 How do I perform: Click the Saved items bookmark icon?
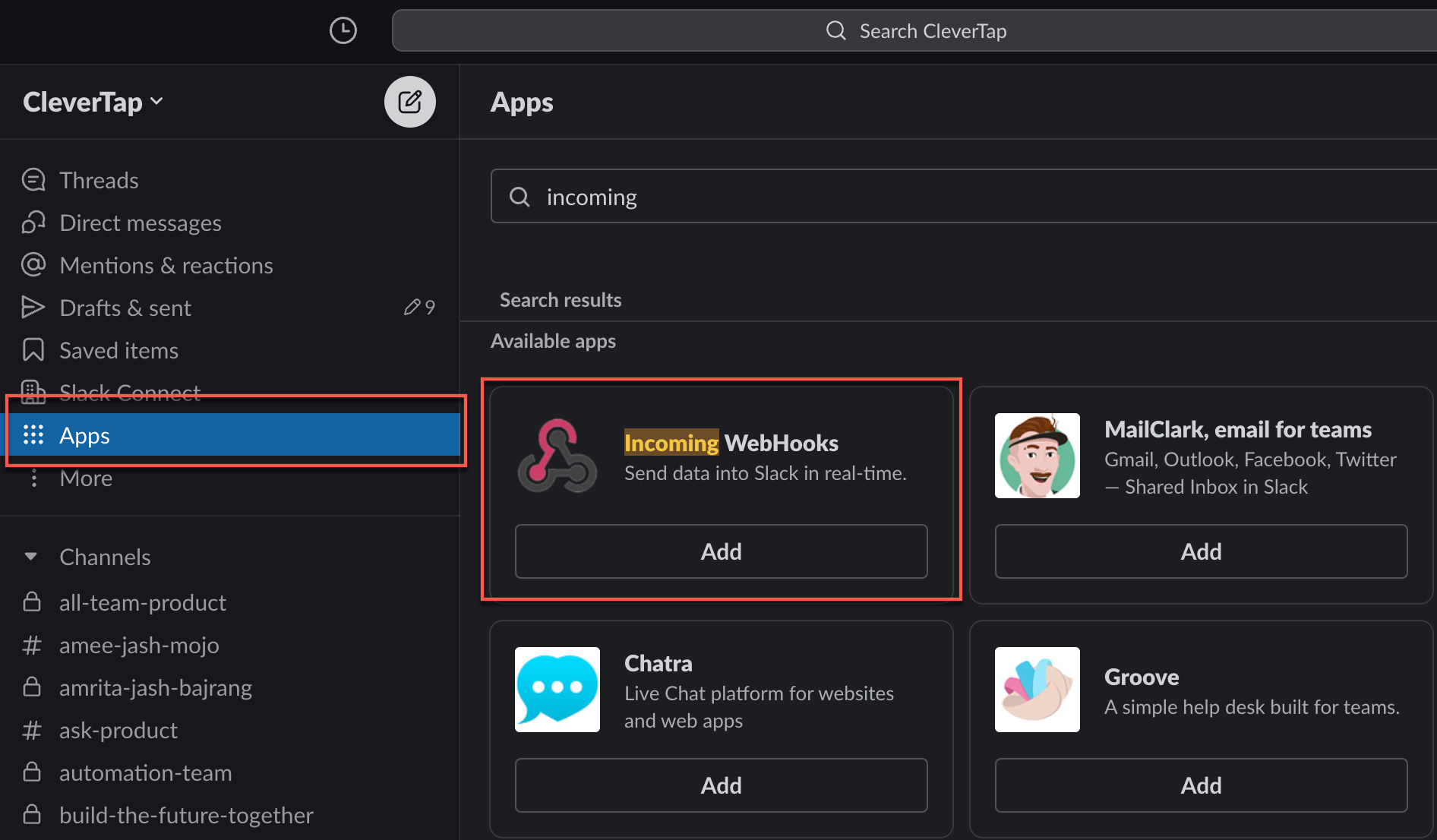tap(33, 350)
